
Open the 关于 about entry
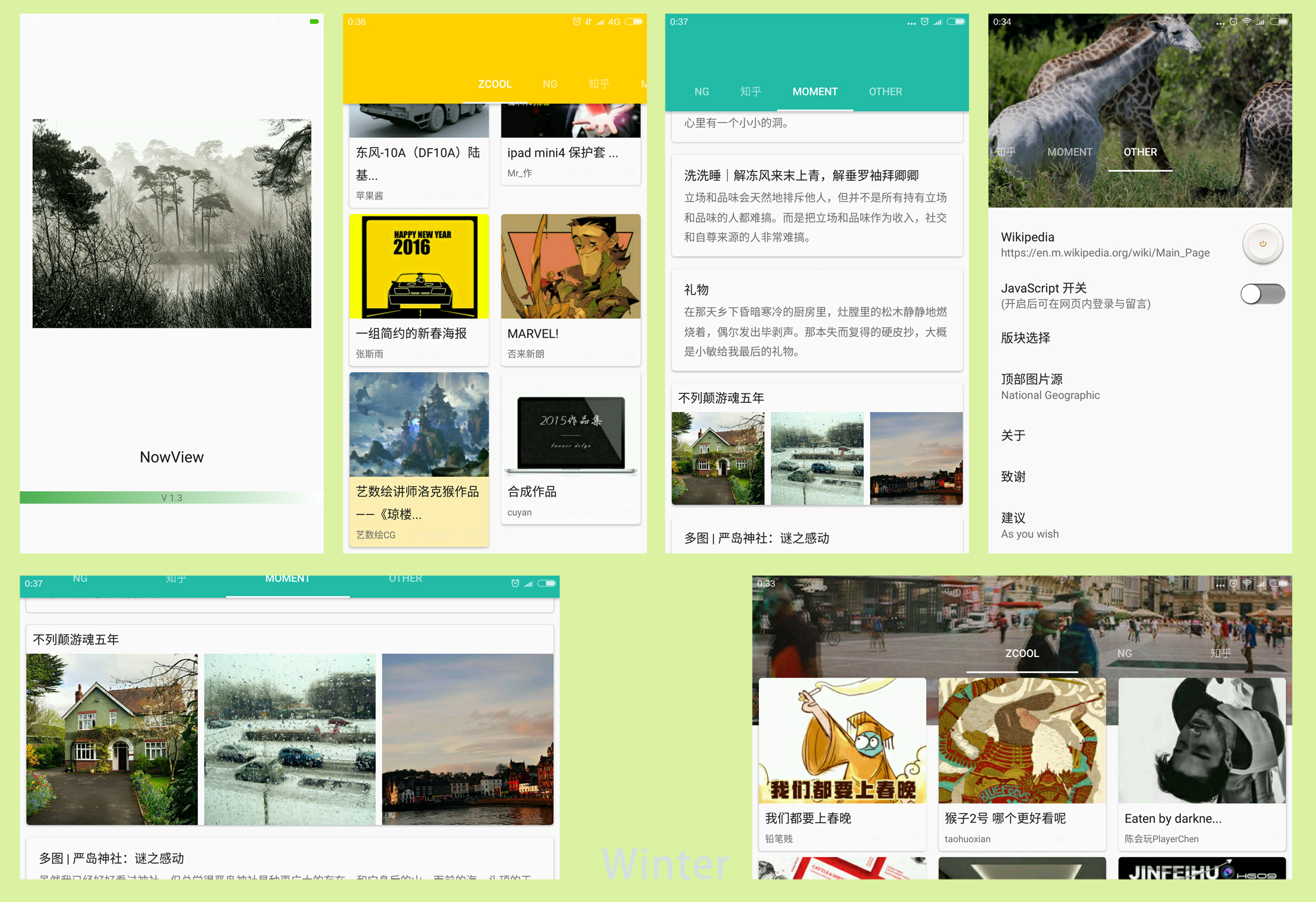tap(1013, 436)
